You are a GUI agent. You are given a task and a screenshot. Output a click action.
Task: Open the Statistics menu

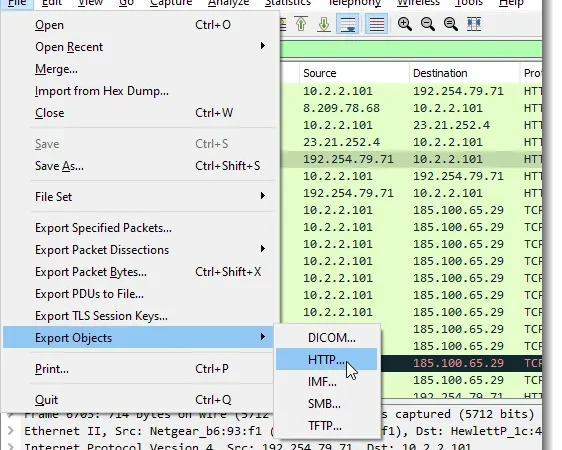pyautogui.click(x=287, y=3)
